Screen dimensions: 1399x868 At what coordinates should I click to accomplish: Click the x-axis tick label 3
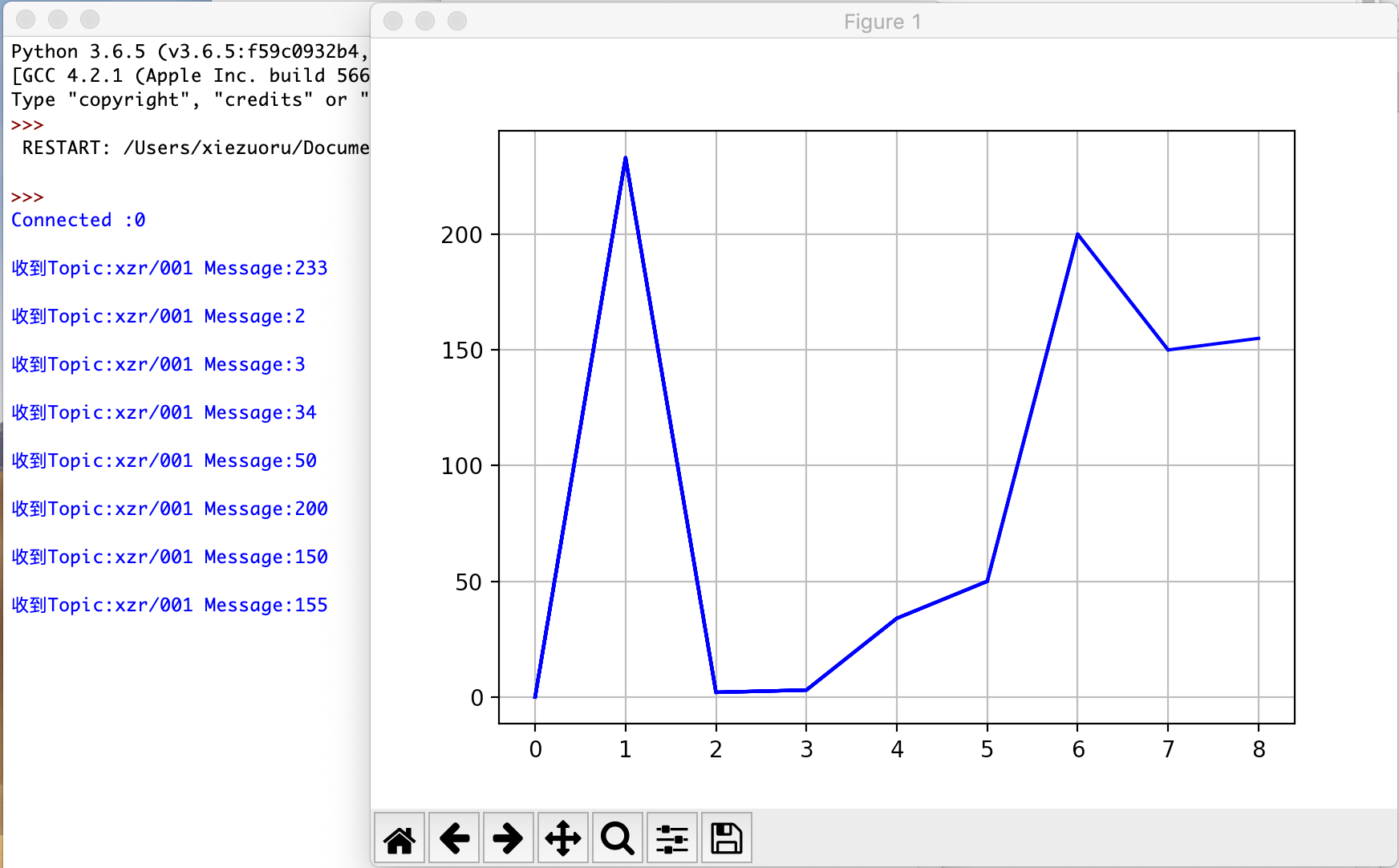click(806, 749)
